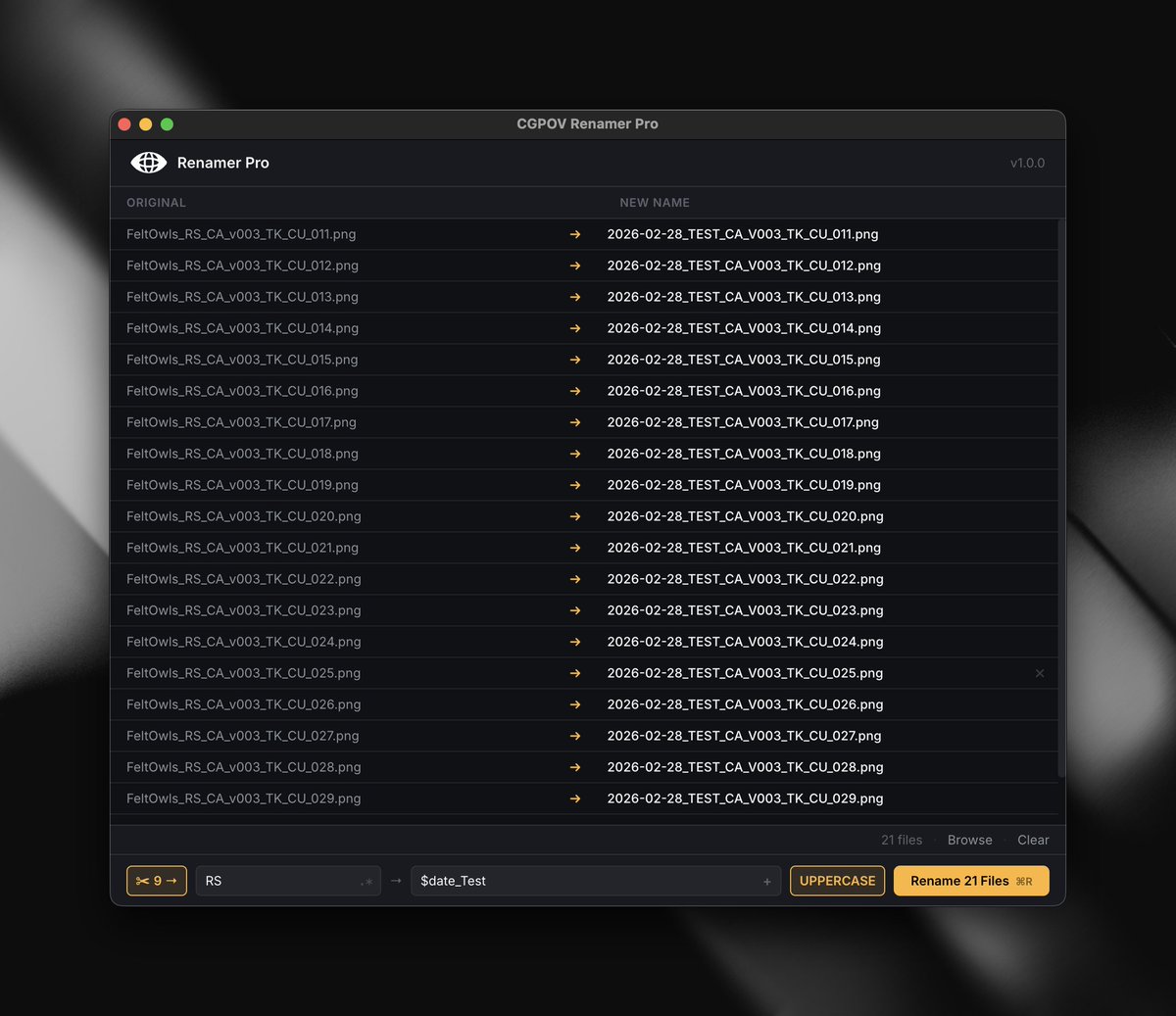Close the window with the red button

pyautogui.click(x=124, y=124)
